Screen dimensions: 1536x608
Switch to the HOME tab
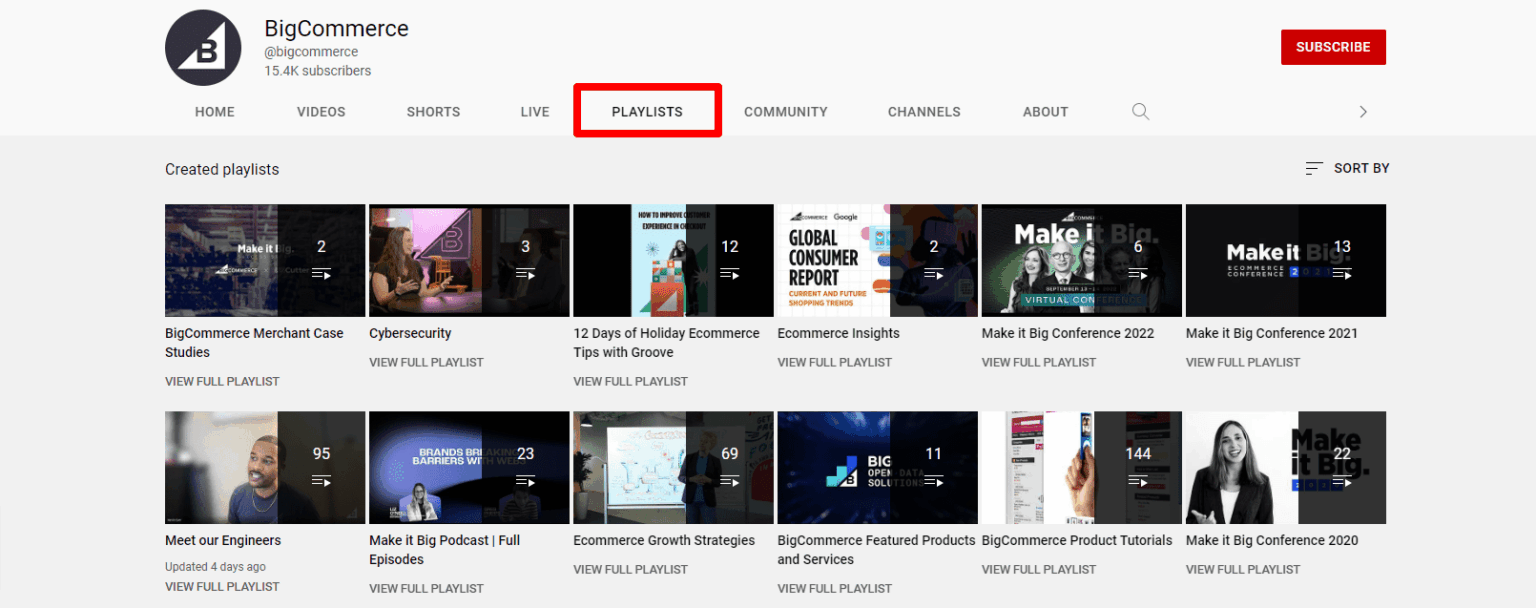(214, 112)
